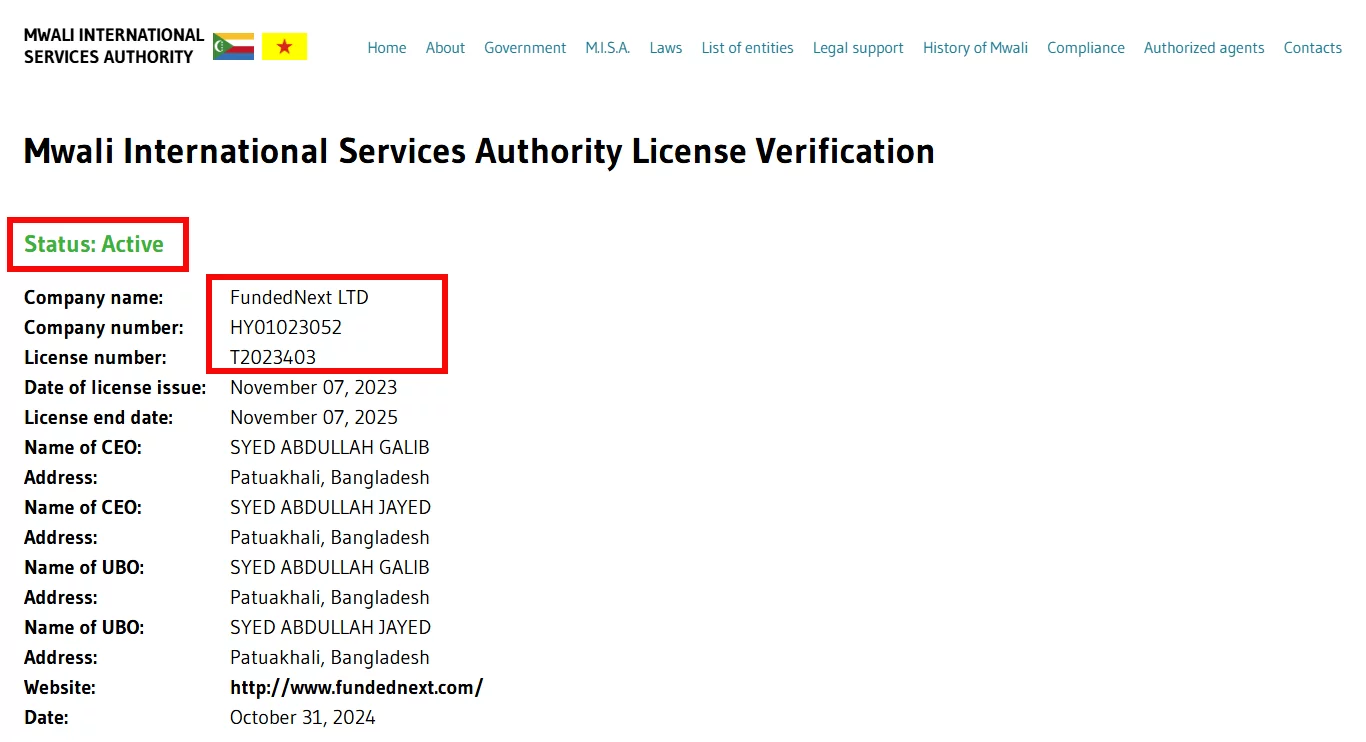Select license issue date November 07, 2023
Image resolution: width=1366 pixels, height=742 pixels.
[x=314, y=387]
